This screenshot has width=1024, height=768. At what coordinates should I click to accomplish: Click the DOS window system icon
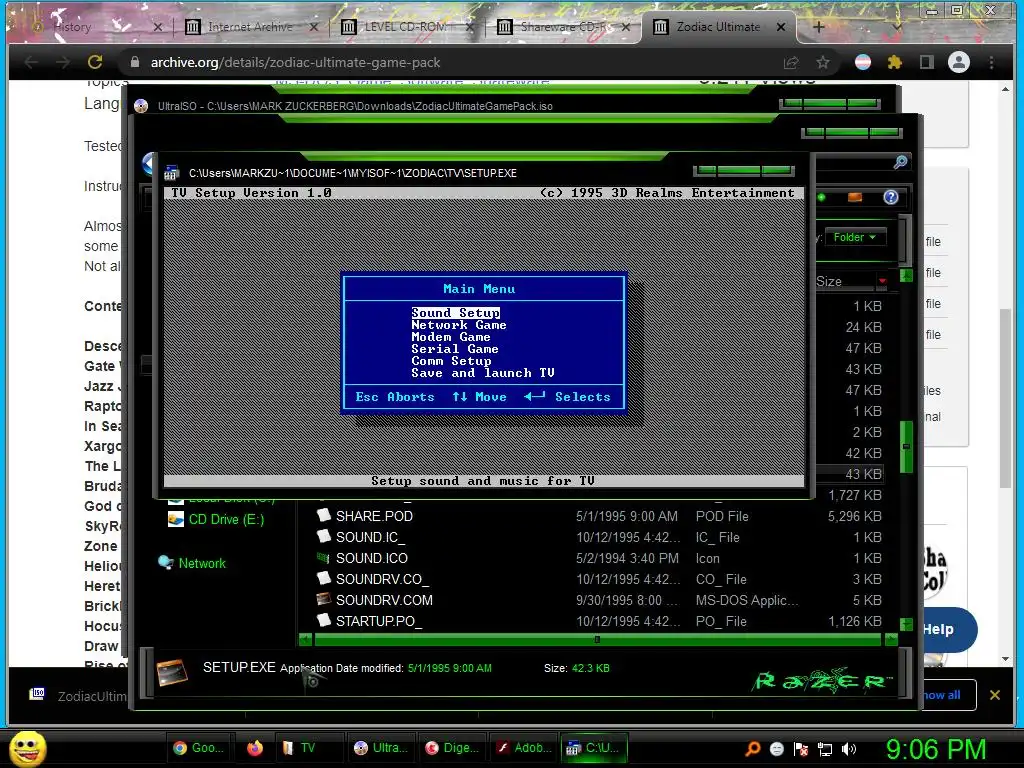pyautogui.click(x=172, y=173)
